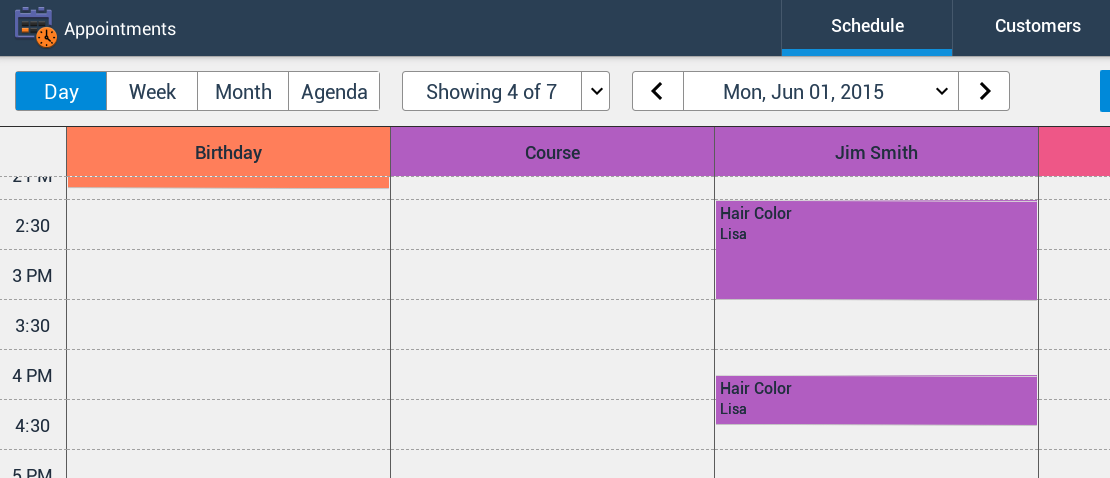Select the Birthday column header
This screenshot has height=478, width=1110.
229,152
